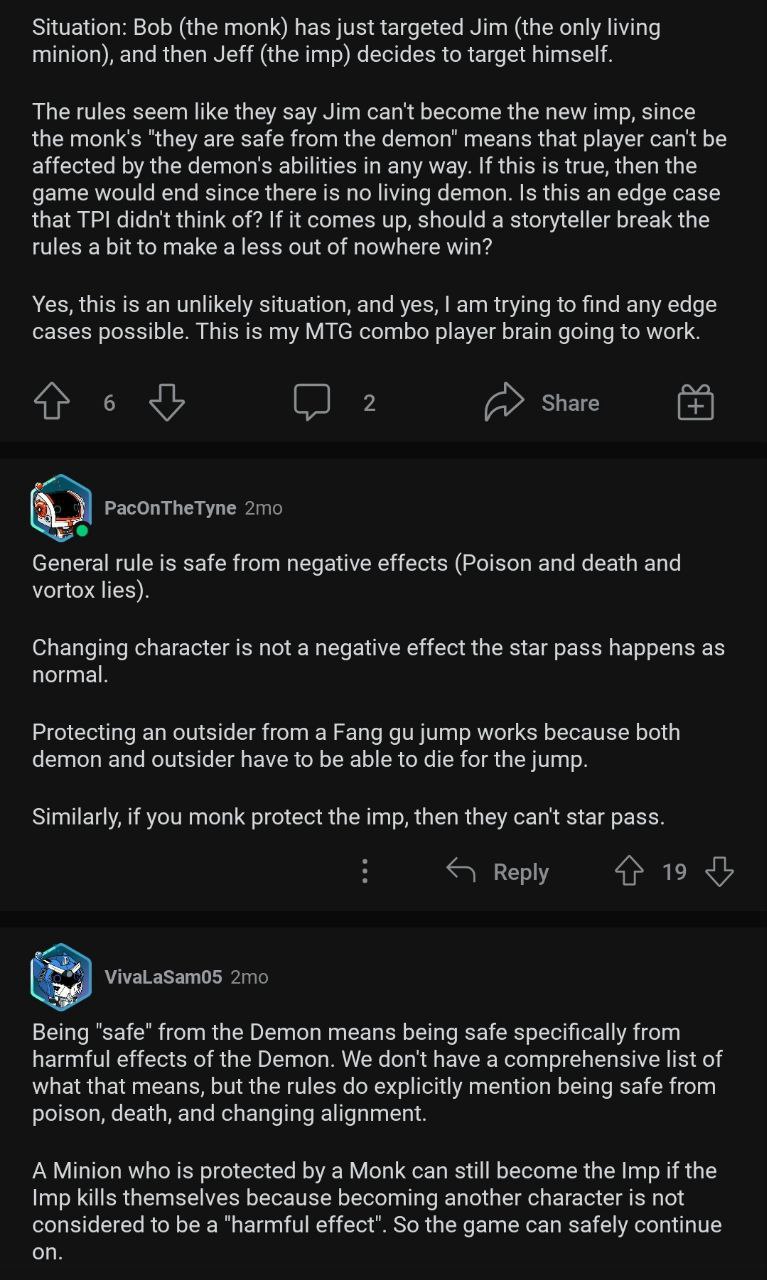Upvote PacOnTheTyne's comment
The image size is (767, 1280).
[629, 872]
